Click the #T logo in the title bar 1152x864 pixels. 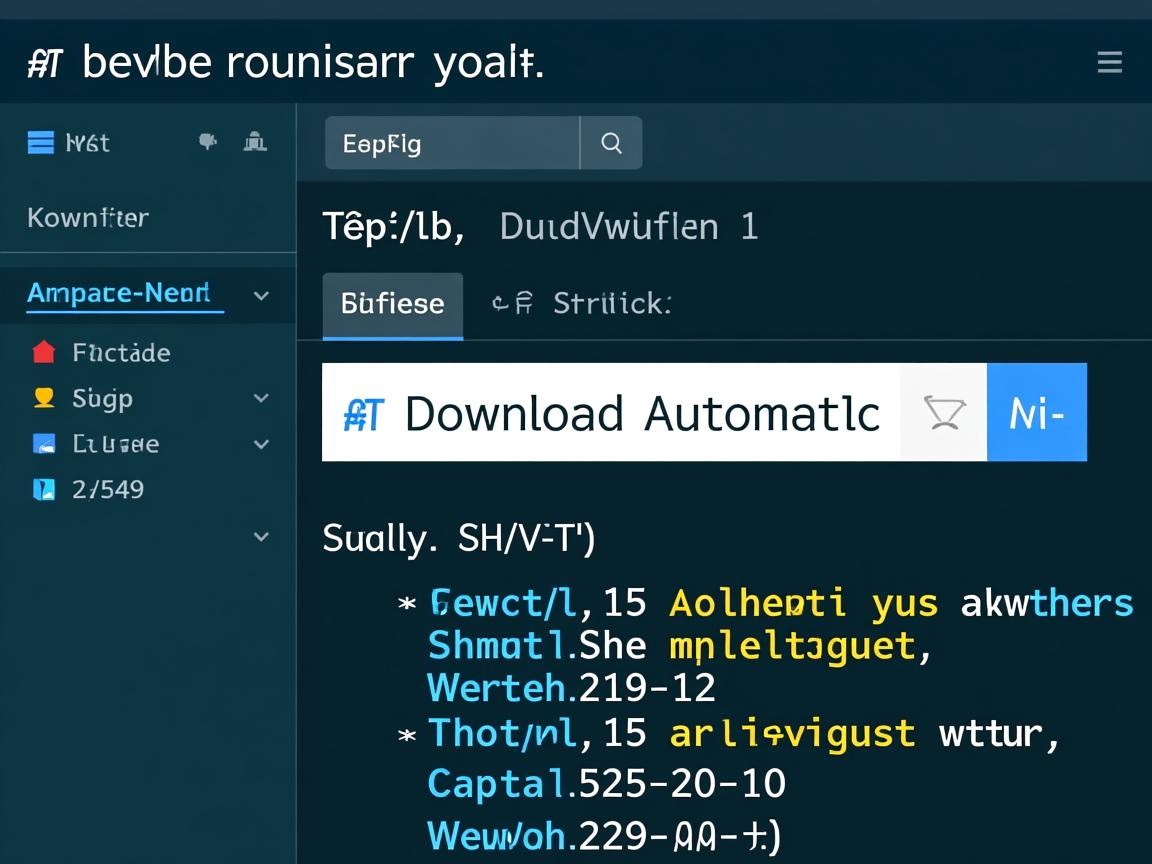click(x=46, y=64)
